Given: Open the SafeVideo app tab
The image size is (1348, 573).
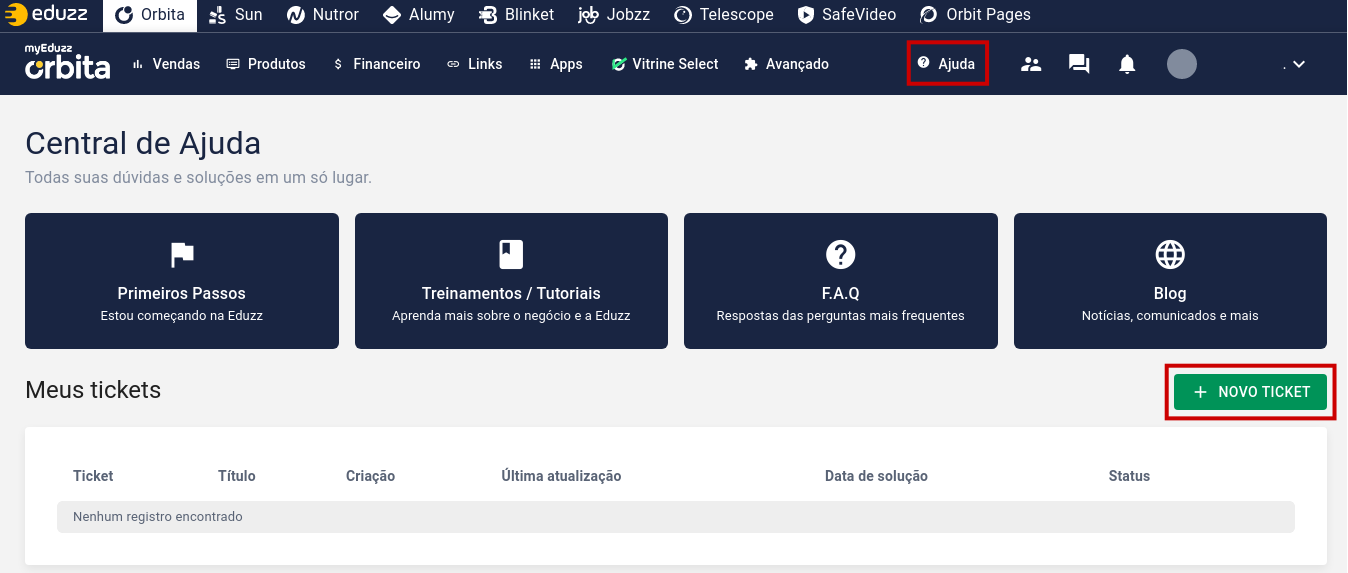Looking at the screenshot, I should click(x=847, y=15).
